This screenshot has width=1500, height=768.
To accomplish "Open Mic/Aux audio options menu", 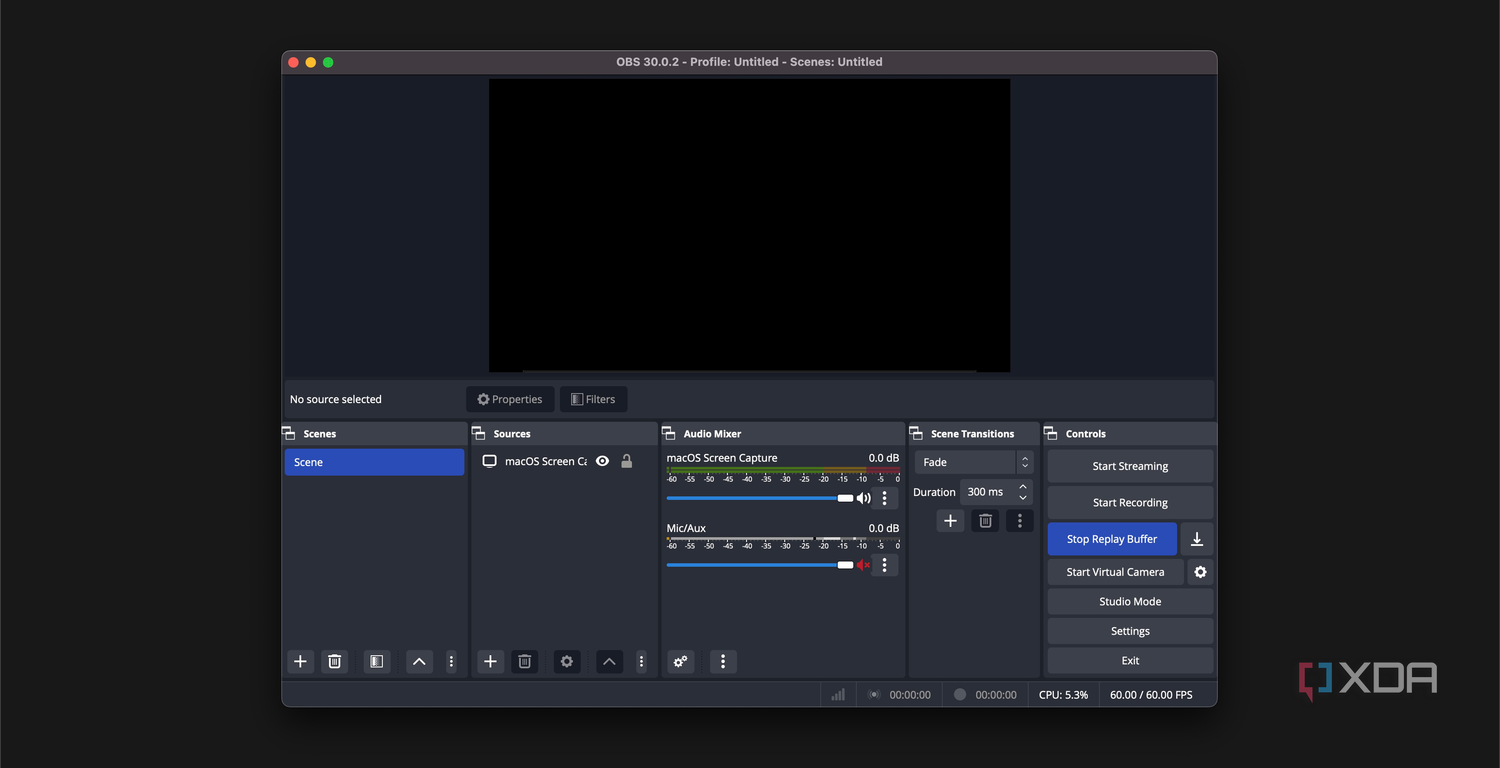I will click(884, 565).
